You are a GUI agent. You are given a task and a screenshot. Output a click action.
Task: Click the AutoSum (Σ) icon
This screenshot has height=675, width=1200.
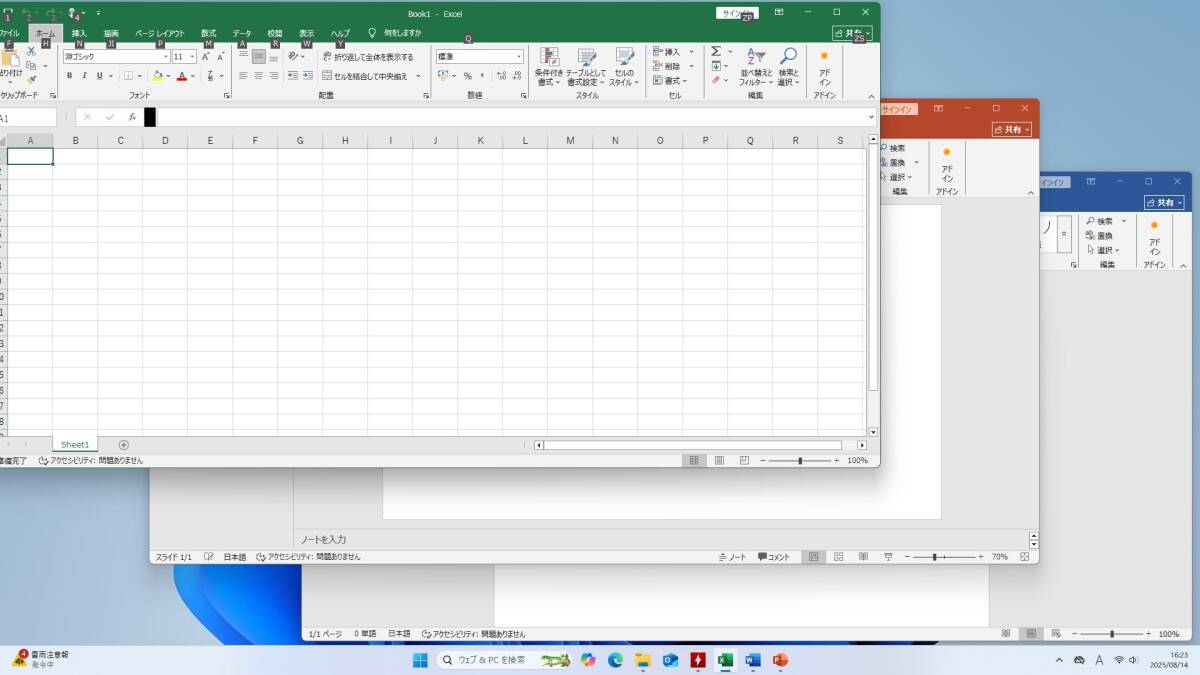(716, 51)
